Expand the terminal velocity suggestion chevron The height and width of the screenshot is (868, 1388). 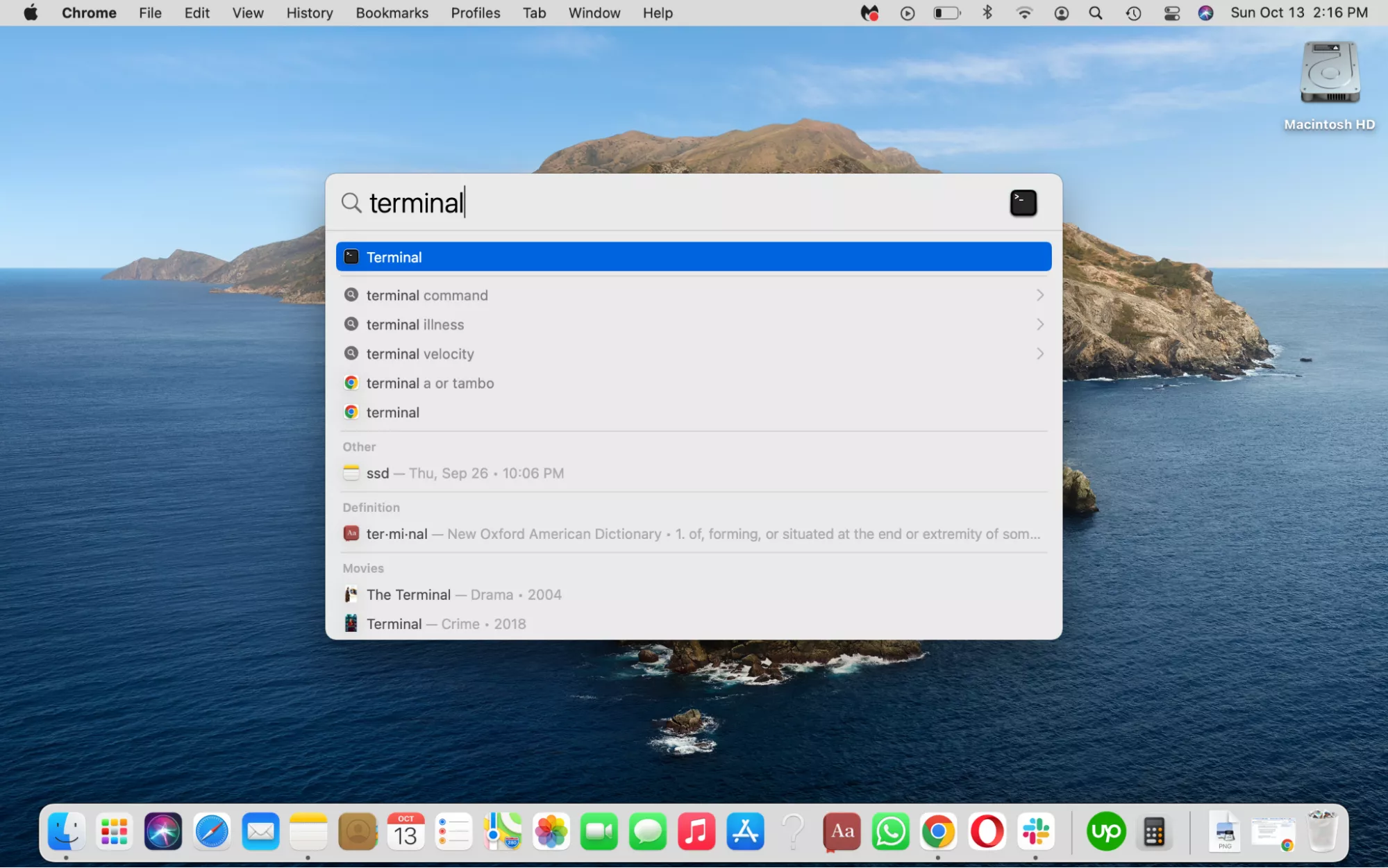click(1039, 353)
